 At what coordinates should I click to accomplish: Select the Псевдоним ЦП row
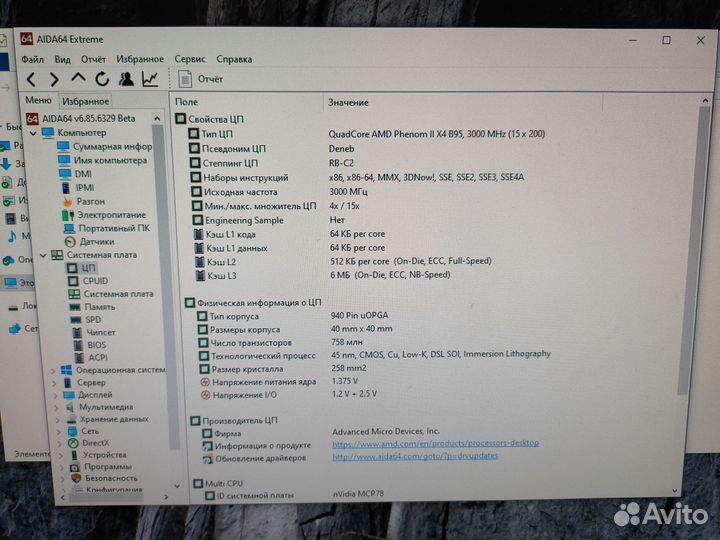point(272,149)
